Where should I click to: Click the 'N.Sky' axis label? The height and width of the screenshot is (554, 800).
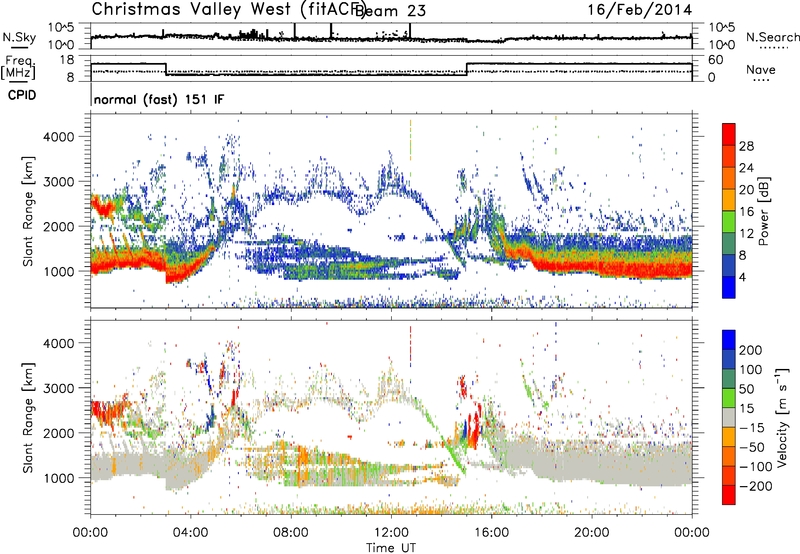[19, 37]
